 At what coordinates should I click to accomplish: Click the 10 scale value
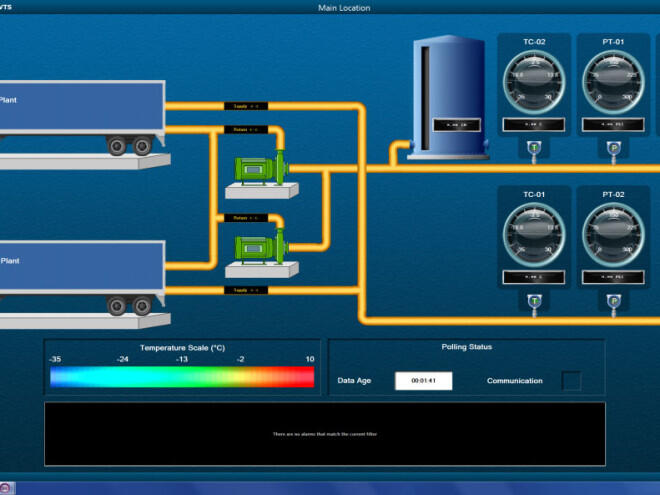310,359
